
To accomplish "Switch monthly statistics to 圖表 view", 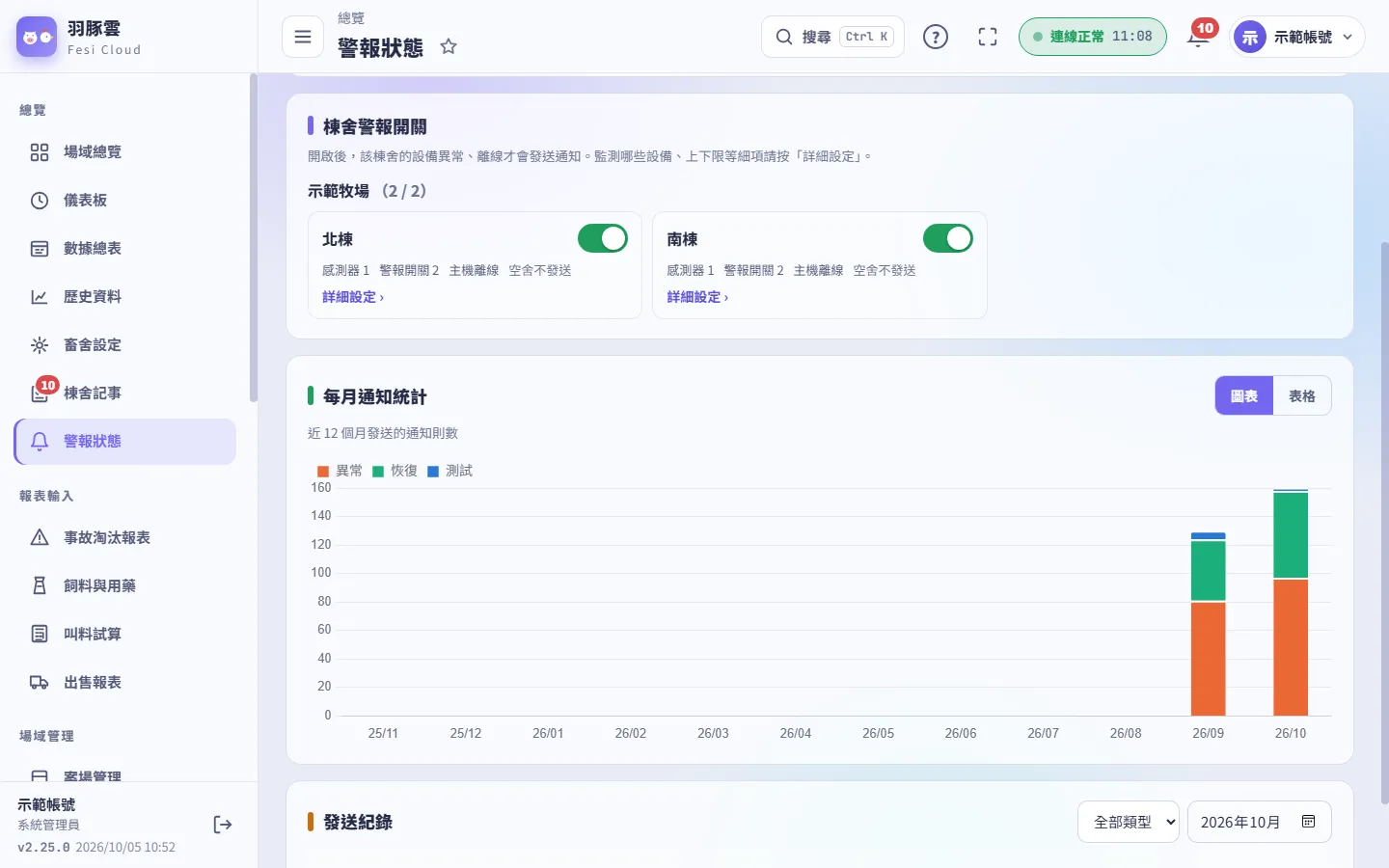I will click(x=1244, y=396).
